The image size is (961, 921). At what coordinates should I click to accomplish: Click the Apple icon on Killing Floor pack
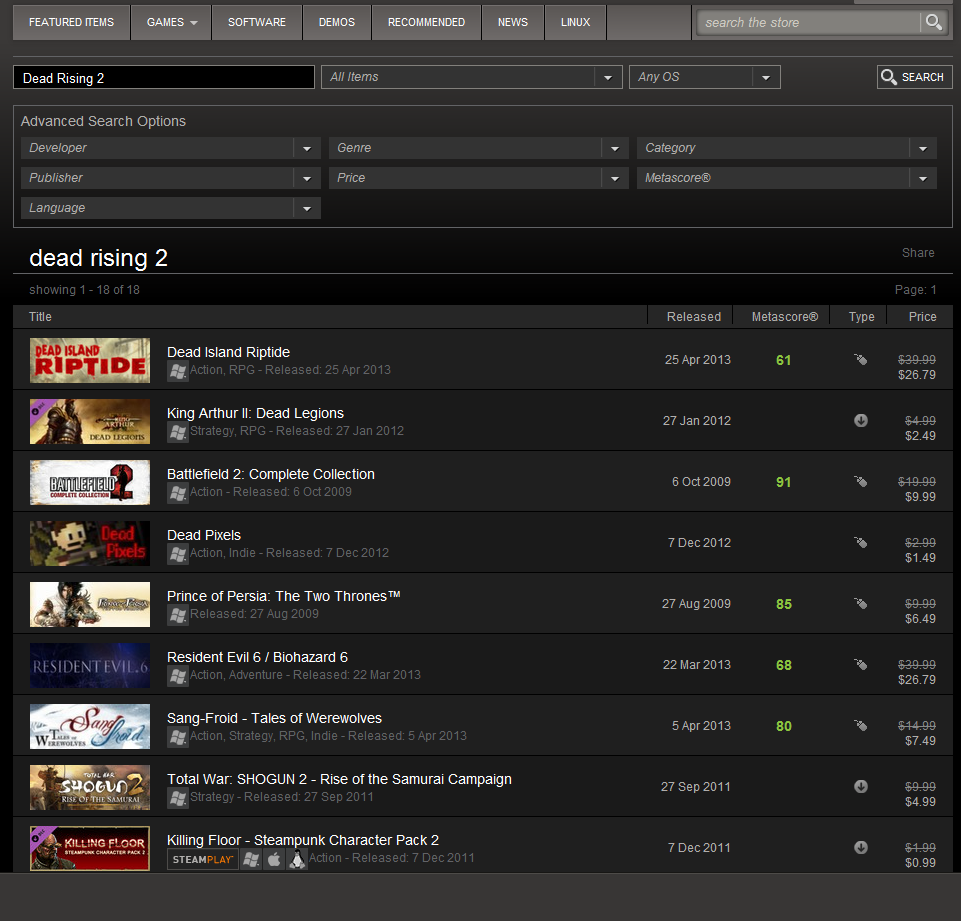pyautogui.click(x=274, y=859)
